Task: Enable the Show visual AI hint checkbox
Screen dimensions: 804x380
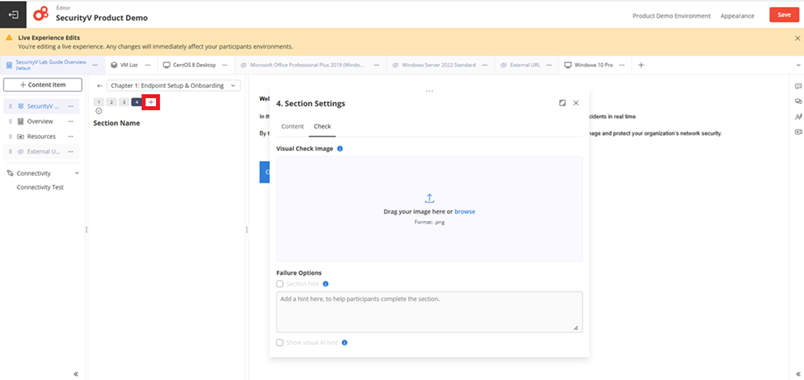Action: (280, 343)
